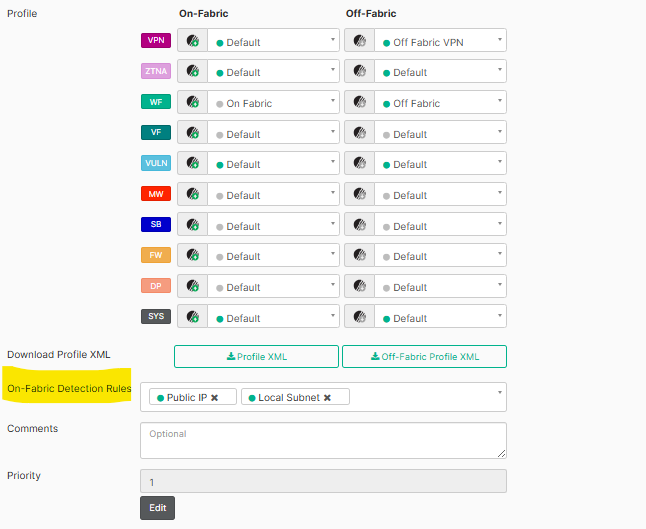Expand the On-Fabric ZTNA Default dropdown

273,71
